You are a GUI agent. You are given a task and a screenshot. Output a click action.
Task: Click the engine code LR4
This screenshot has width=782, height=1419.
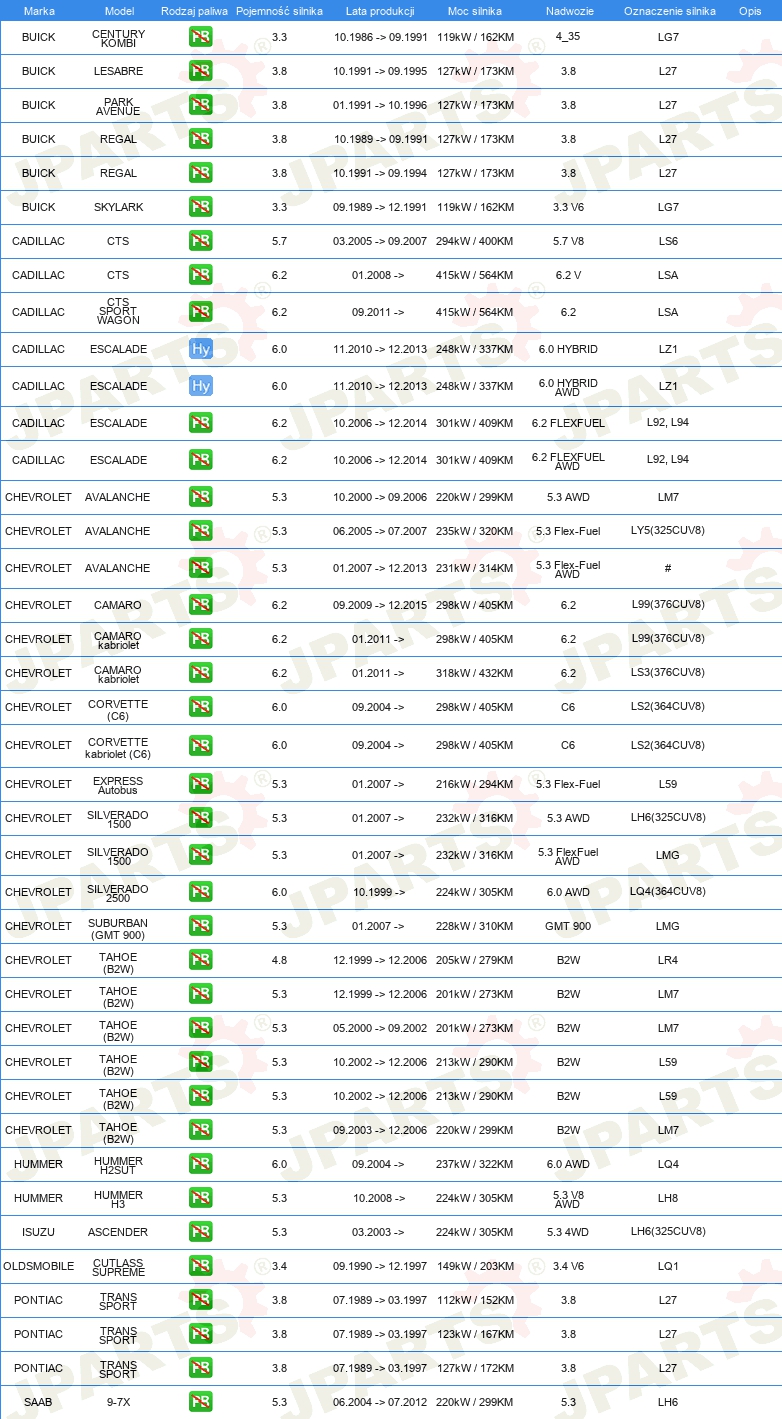[668, 960]
